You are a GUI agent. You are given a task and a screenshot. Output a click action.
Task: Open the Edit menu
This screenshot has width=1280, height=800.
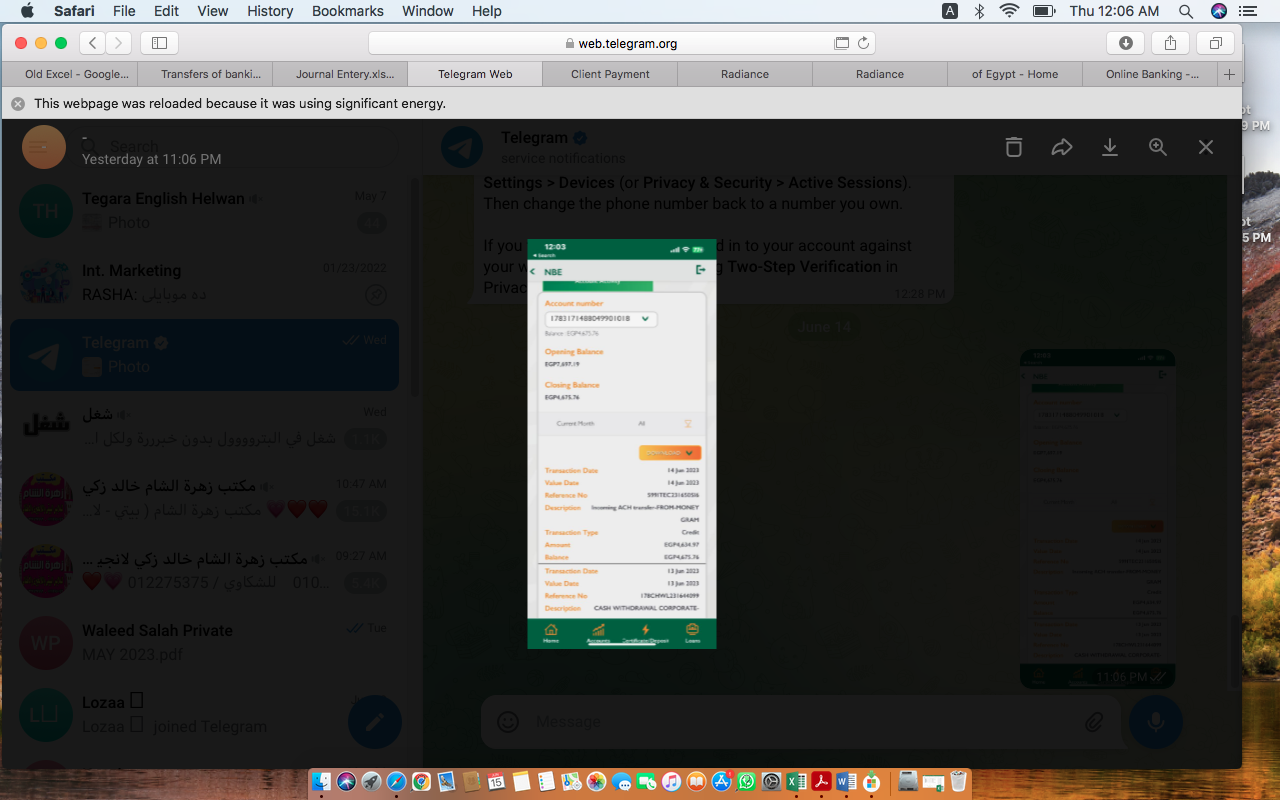click(x=166, y=11)
